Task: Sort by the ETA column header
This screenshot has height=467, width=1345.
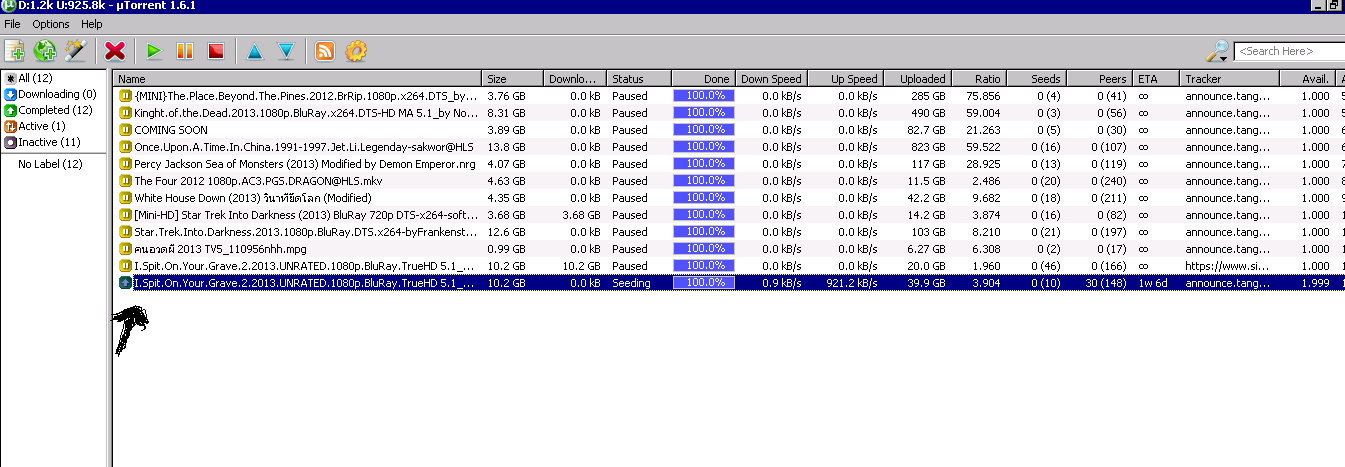Action: coord(1156,78)
